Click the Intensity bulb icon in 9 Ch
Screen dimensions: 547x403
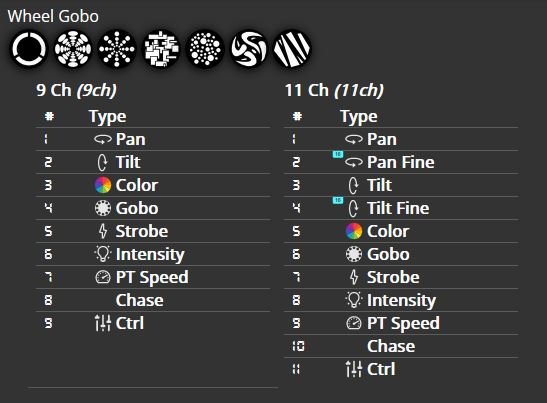click(103, 254)
